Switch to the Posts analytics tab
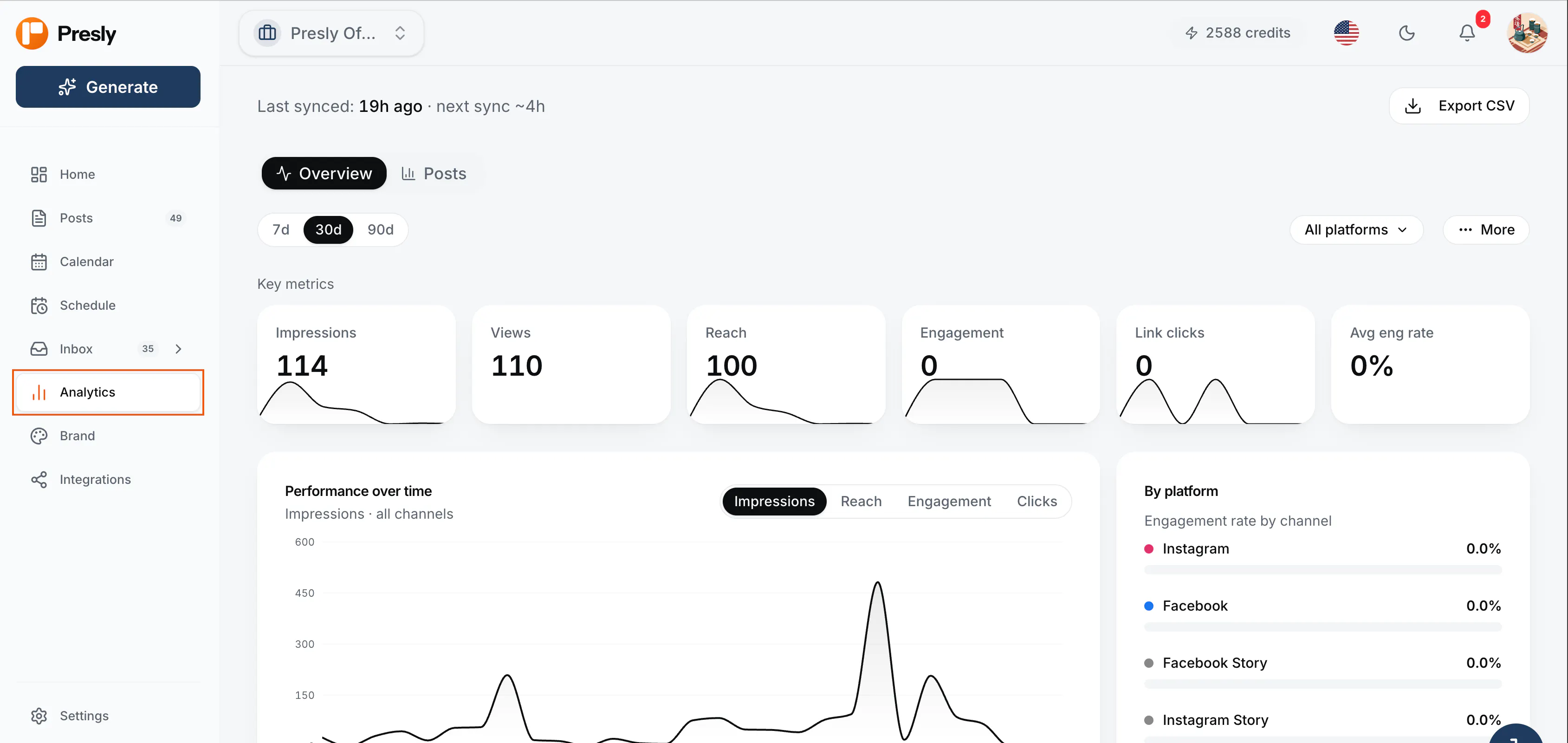 click(x=434, y=174)
